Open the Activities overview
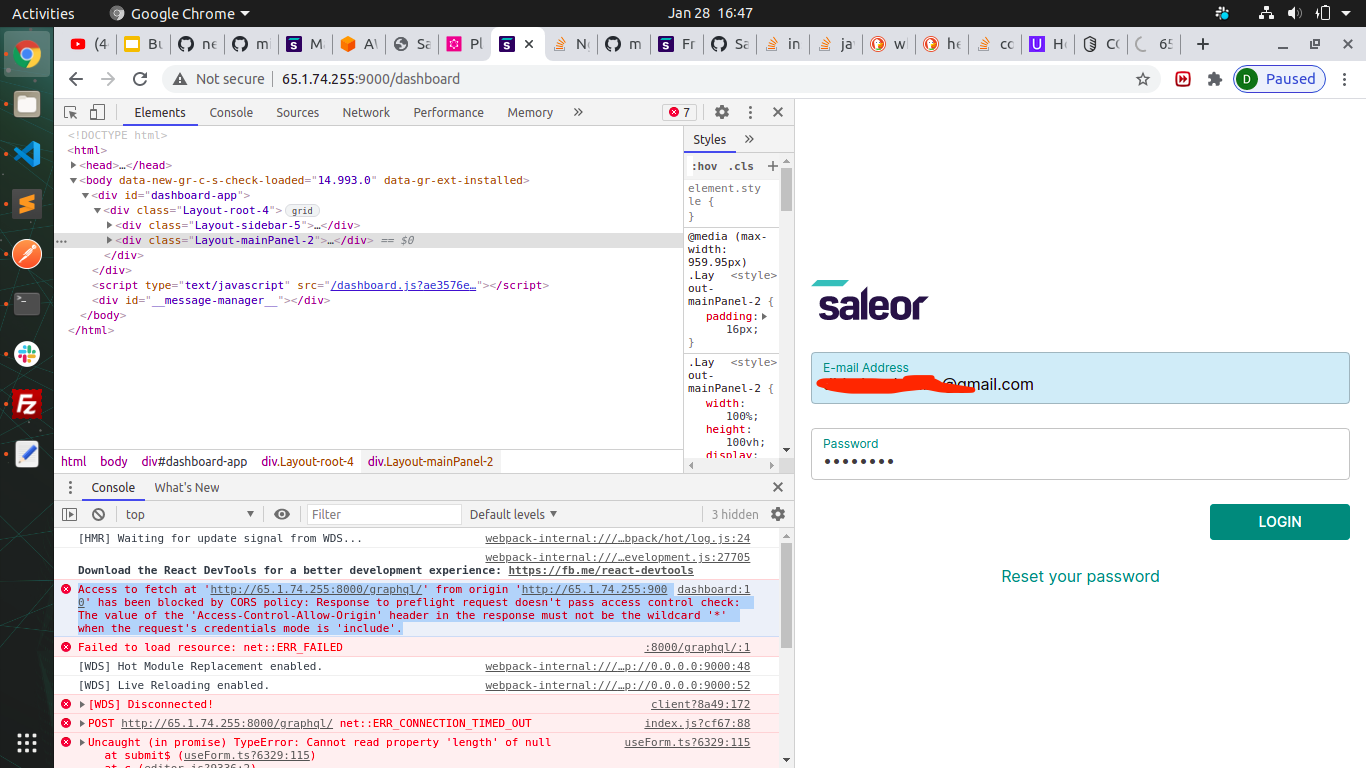This screenshot has height=768, width=1366. pos(43,13)
